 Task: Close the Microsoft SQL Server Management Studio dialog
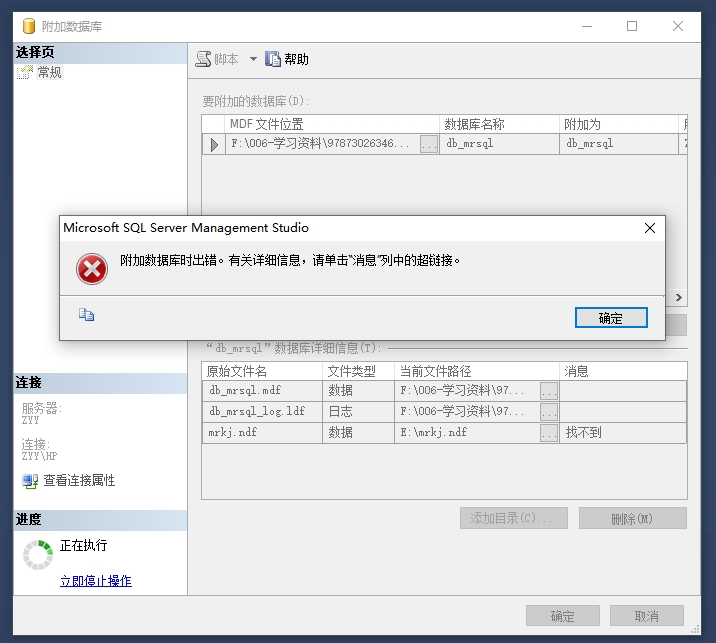650,228
